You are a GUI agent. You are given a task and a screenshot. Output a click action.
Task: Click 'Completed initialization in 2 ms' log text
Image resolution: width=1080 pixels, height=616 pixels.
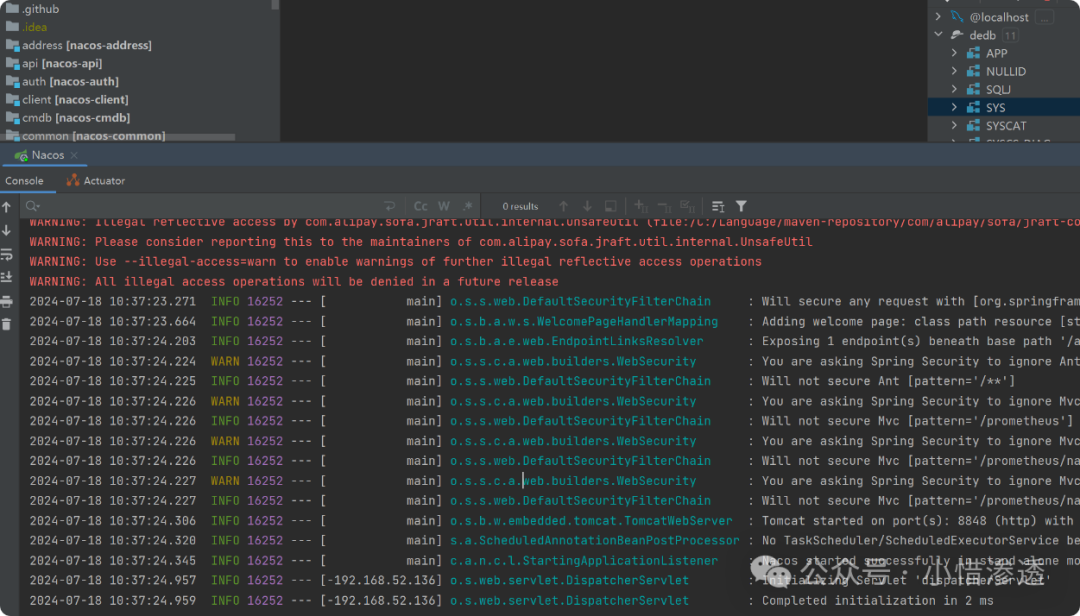click(878, 600)
